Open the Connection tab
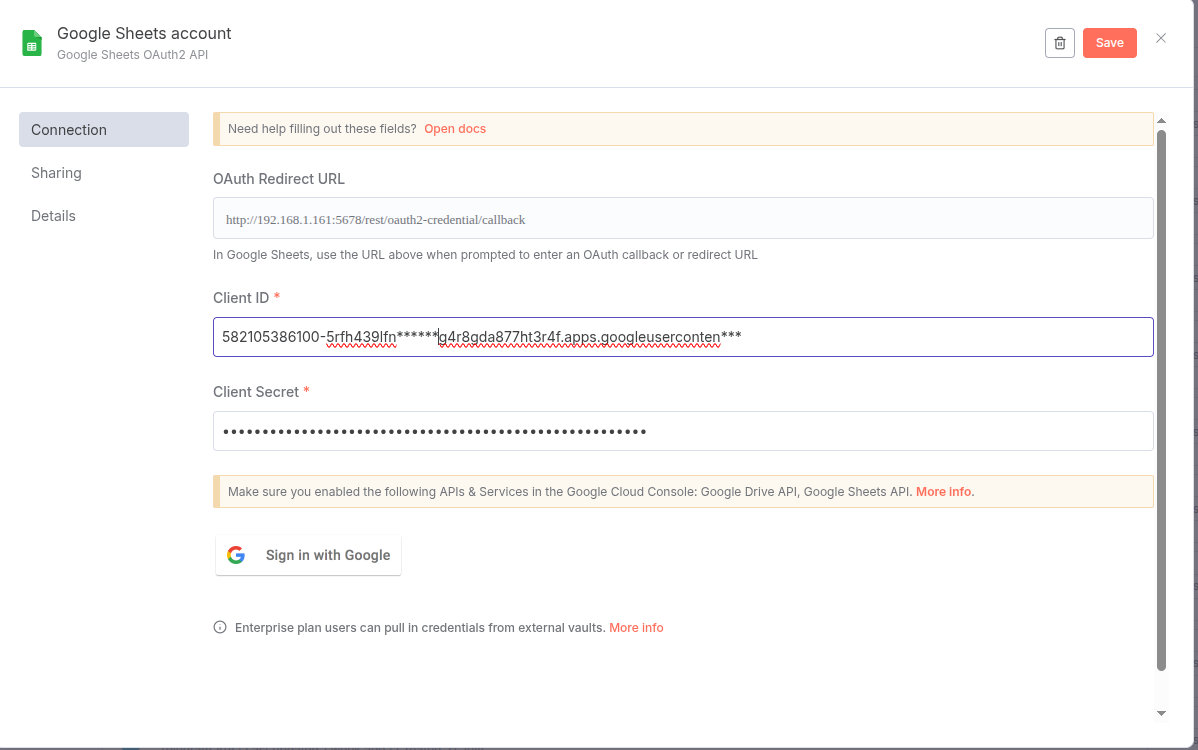1198x750 pixels. pyautogui.click(x=104, y=130)
